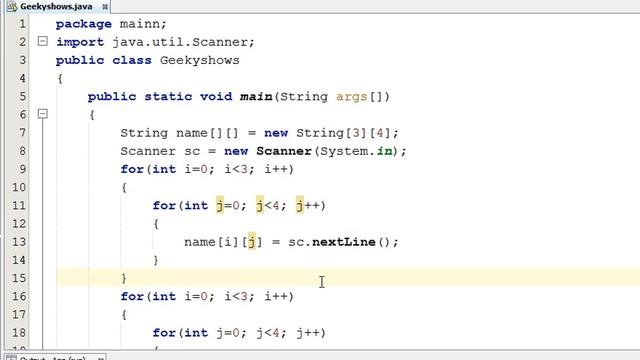Click the class name 'Geekyshows' on line 3
Screen dimensions: 640x360
click(x=200, y=60)
